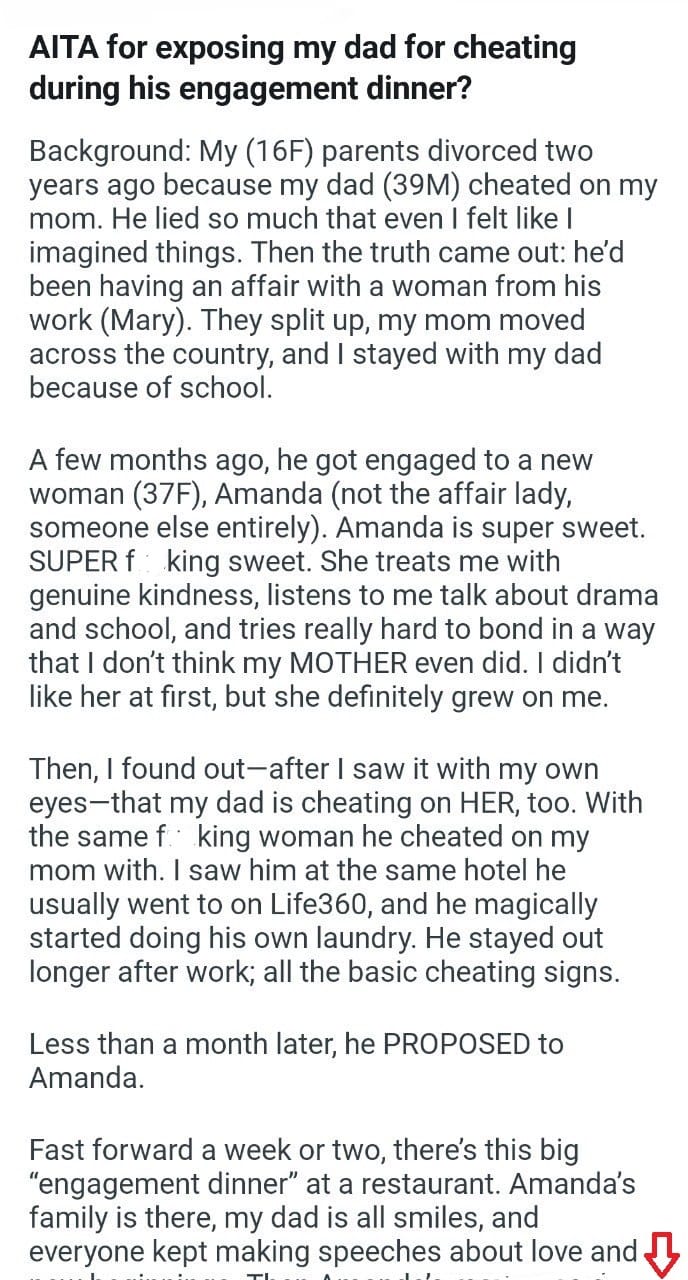The image size is (688, 1280).
Task: Click the quoted phrase "engagement dinner"
Action: pyautogui.click(x=166, y=1185)
